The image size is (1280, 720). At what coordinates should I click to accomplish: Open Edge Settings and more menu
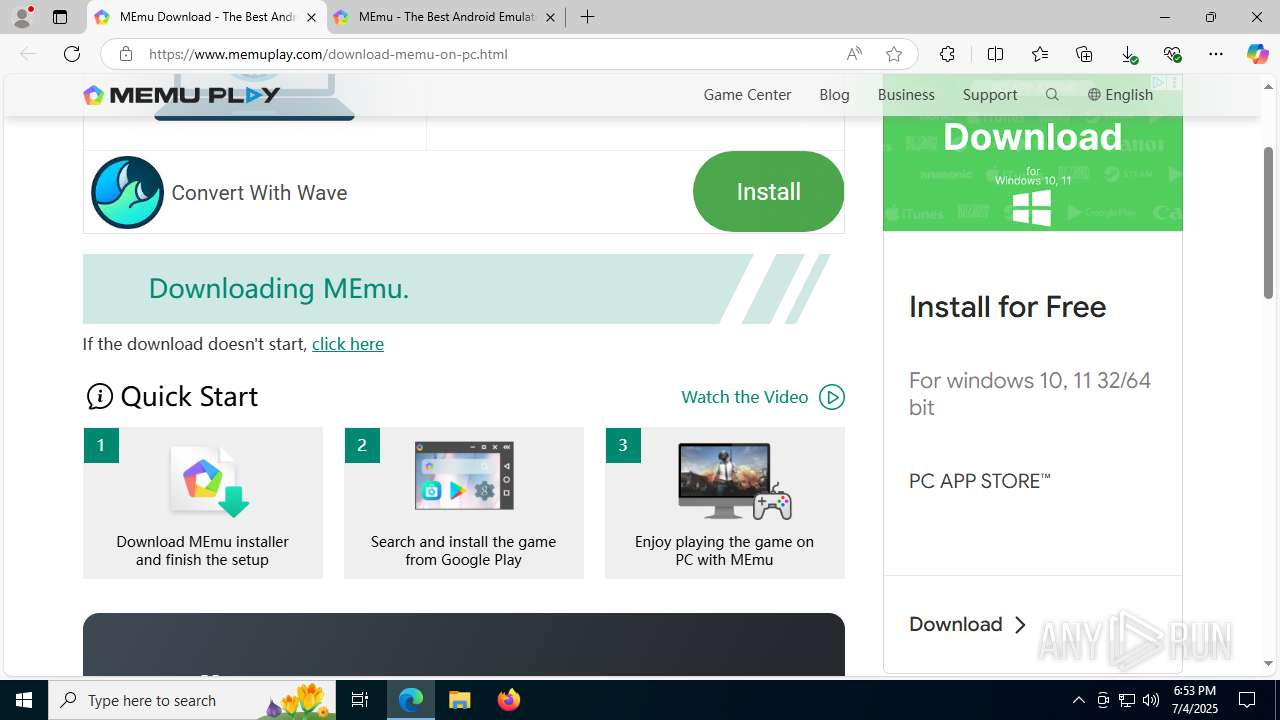pos(1216,54)
